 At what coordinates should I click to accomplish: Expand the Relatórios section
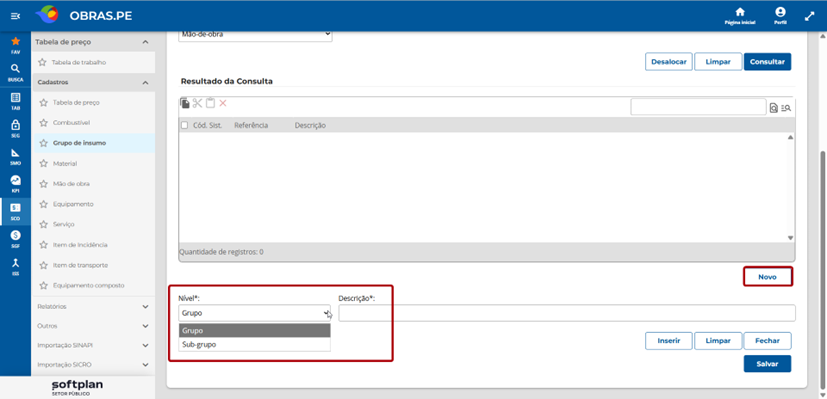(93, 306)
